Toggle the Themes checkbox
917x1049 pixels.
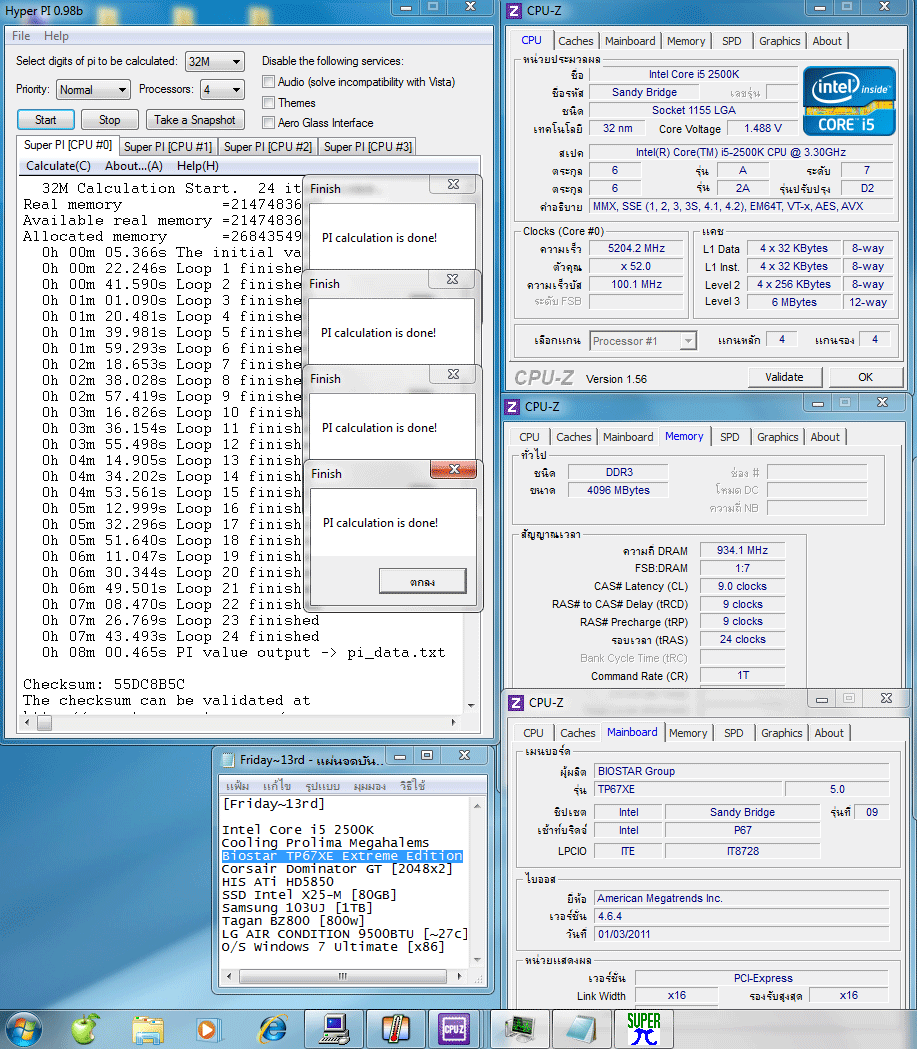(x=268, y=102)
